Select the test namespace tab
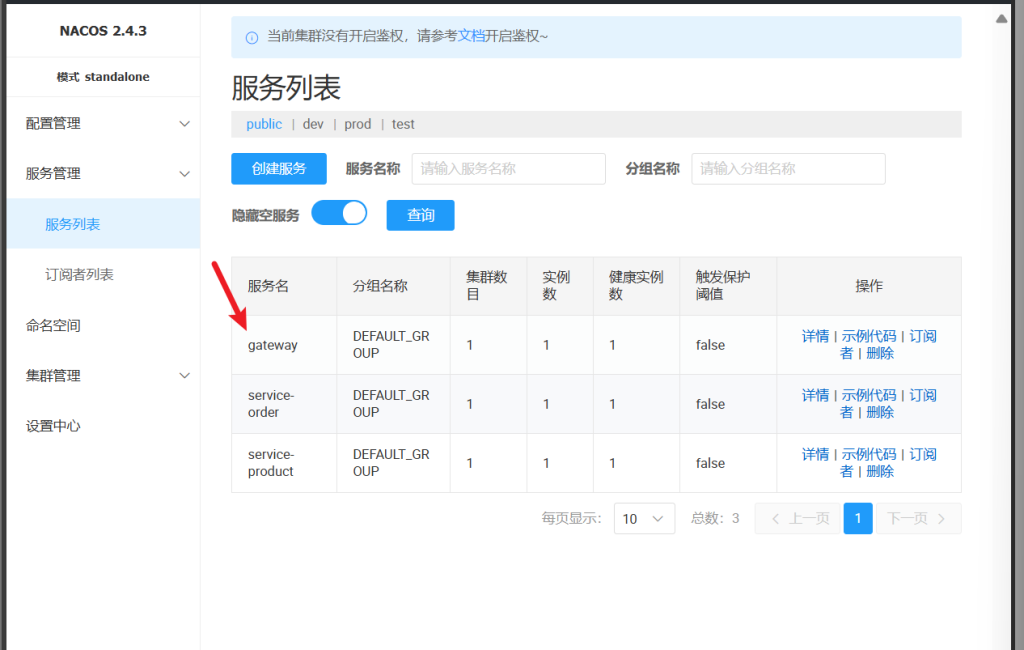This screenshot has height=650, width=1024. pyautogui.click(x=403, y=124)
